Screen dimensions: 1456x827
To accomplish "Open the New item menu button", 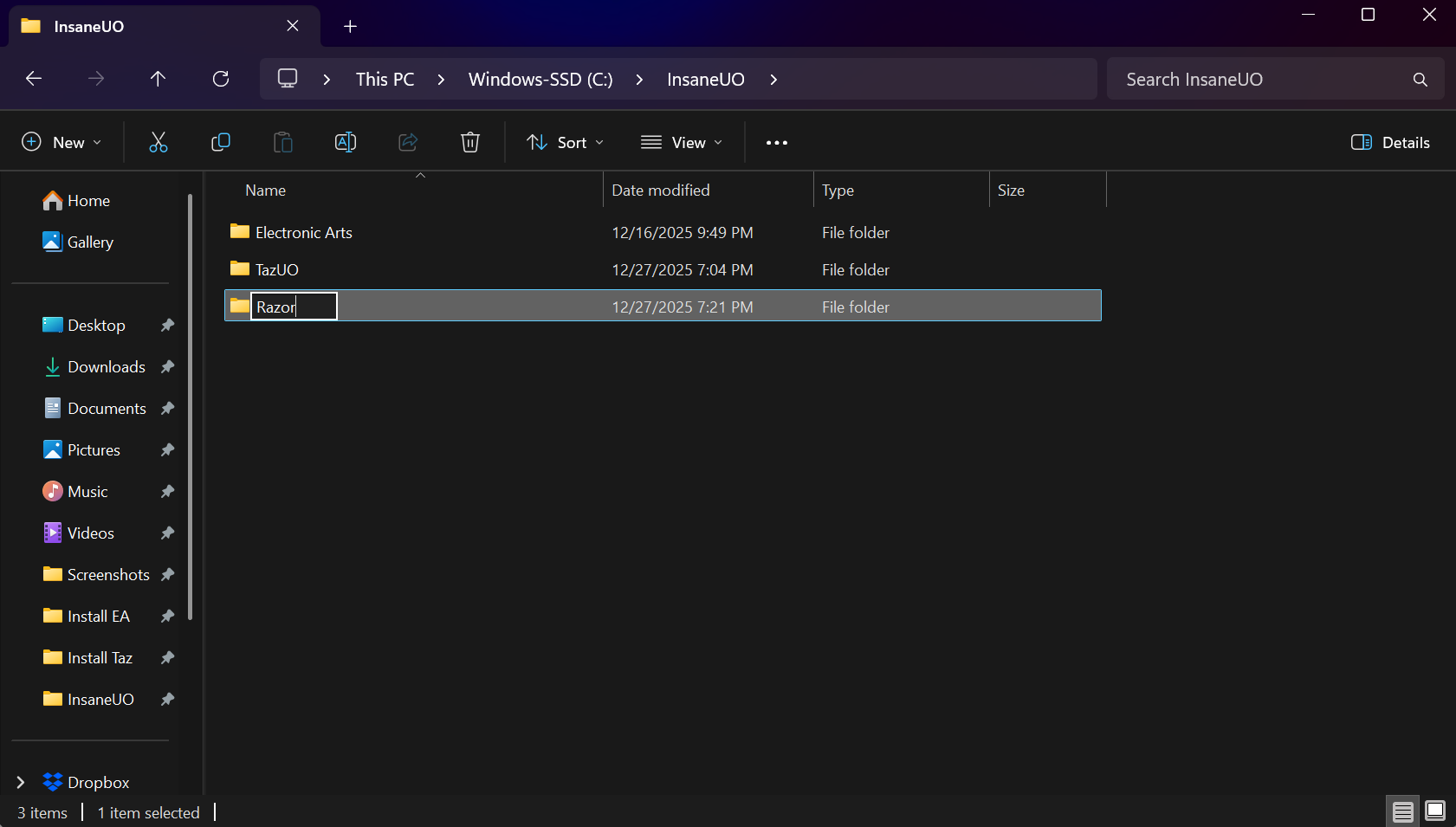I will tap(61, 142).
